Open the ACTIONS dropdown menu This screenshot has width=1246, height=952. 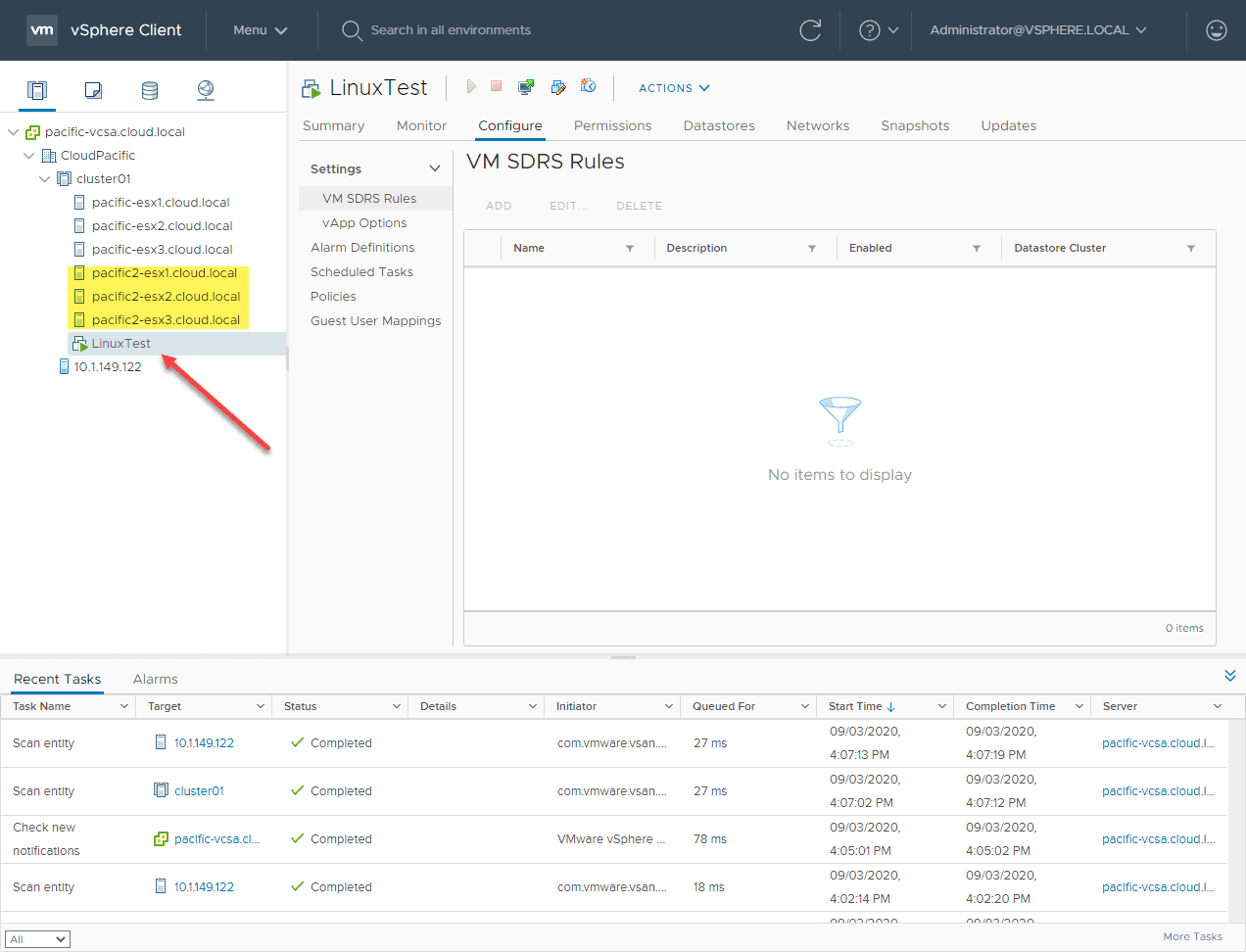674,88
